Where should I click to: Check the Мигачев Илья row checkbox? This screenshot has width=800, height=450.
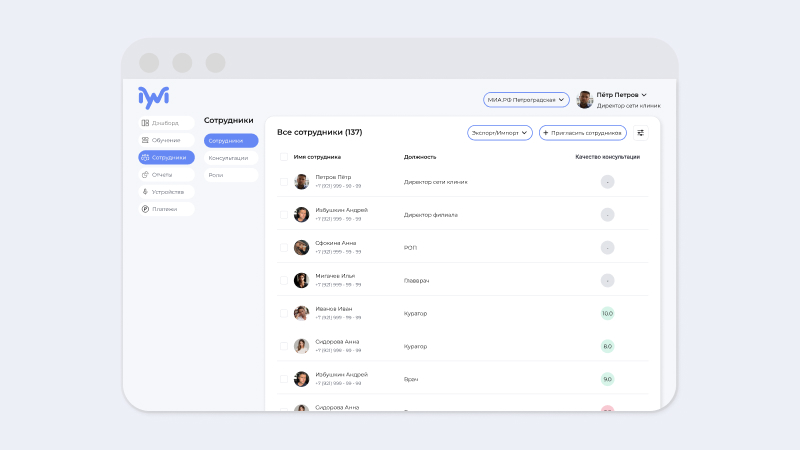tap(284, 280)
